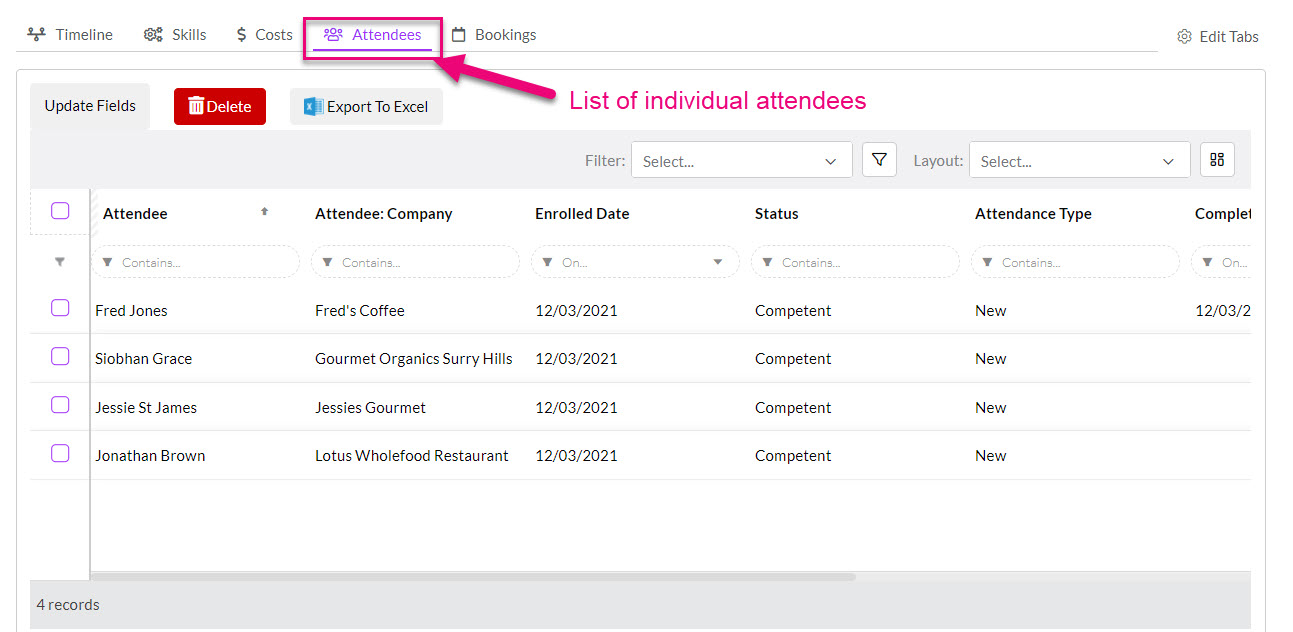
Task: Click Export To Excel button
Action: 366,107
